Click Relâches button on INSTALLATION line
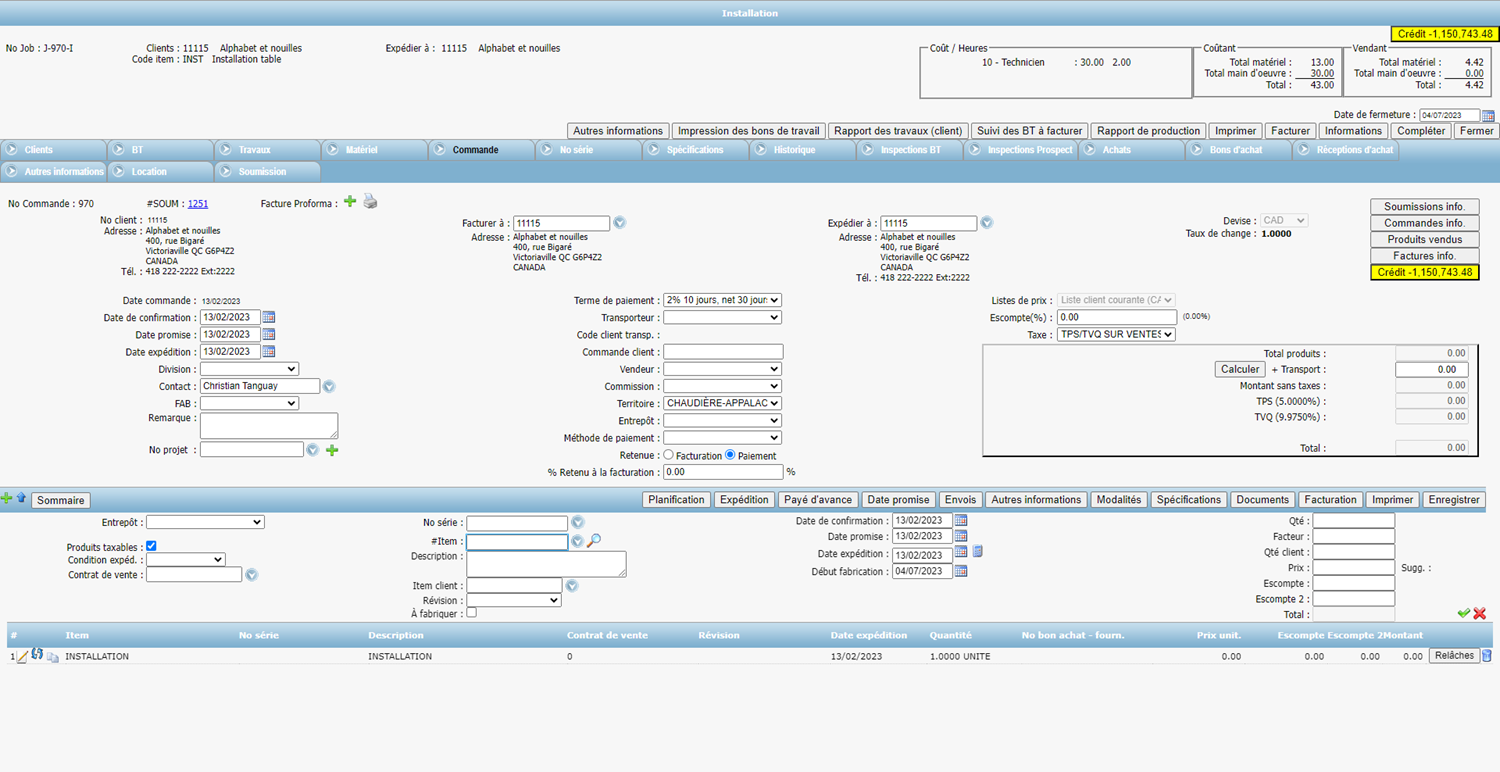Screen dimensions: 1500x772 point(1454,656)
